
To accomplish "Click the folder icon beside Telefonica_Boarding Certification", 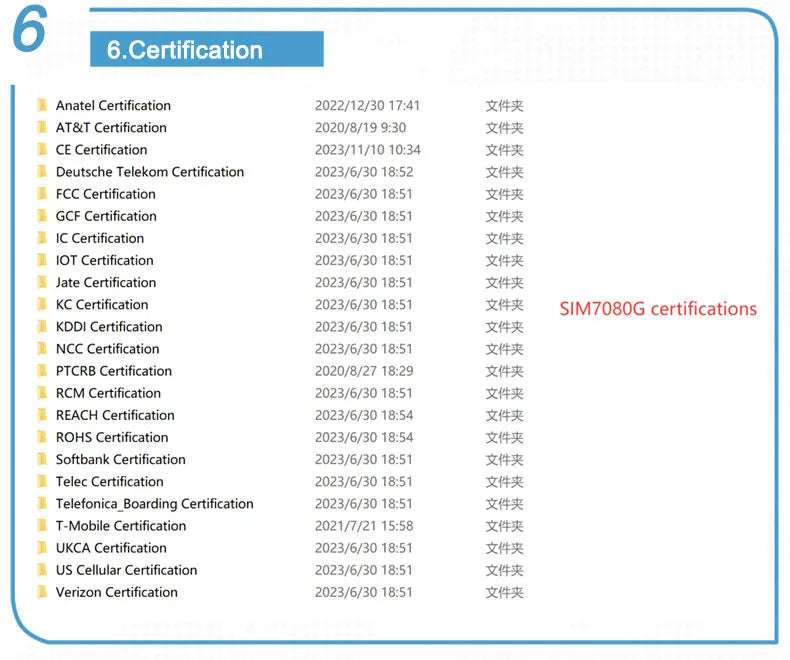I will coord(42,504).
